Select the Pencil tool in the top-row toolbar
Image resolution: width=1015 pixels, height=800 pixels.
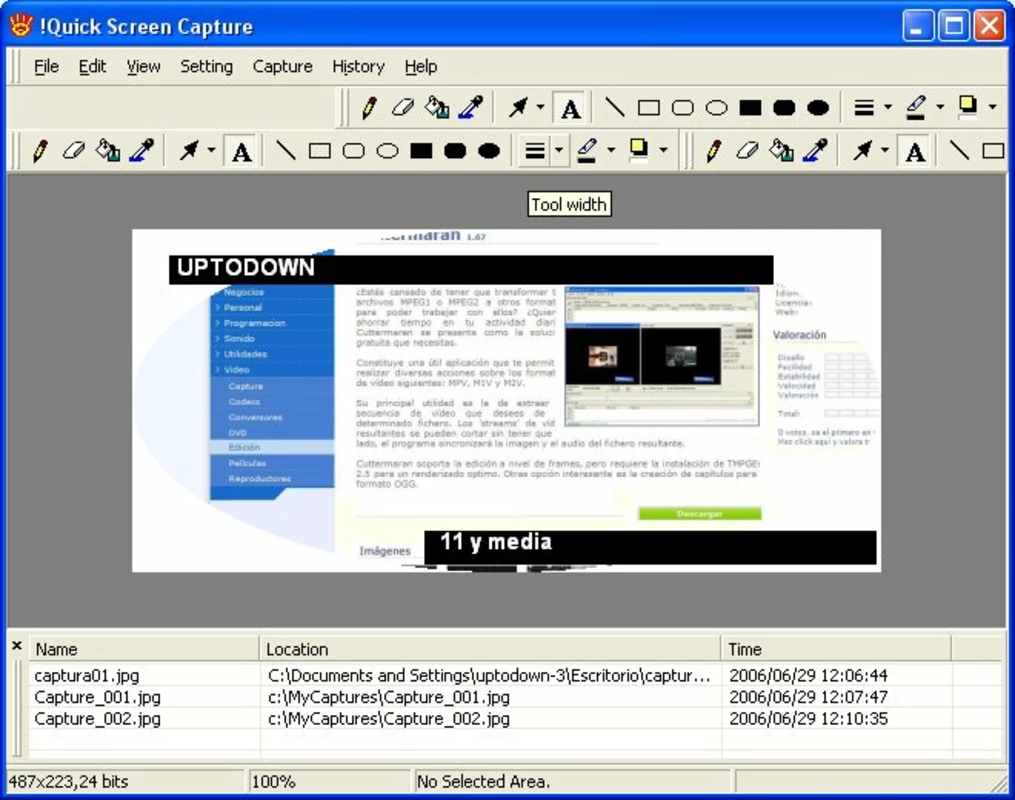[369, 108]
